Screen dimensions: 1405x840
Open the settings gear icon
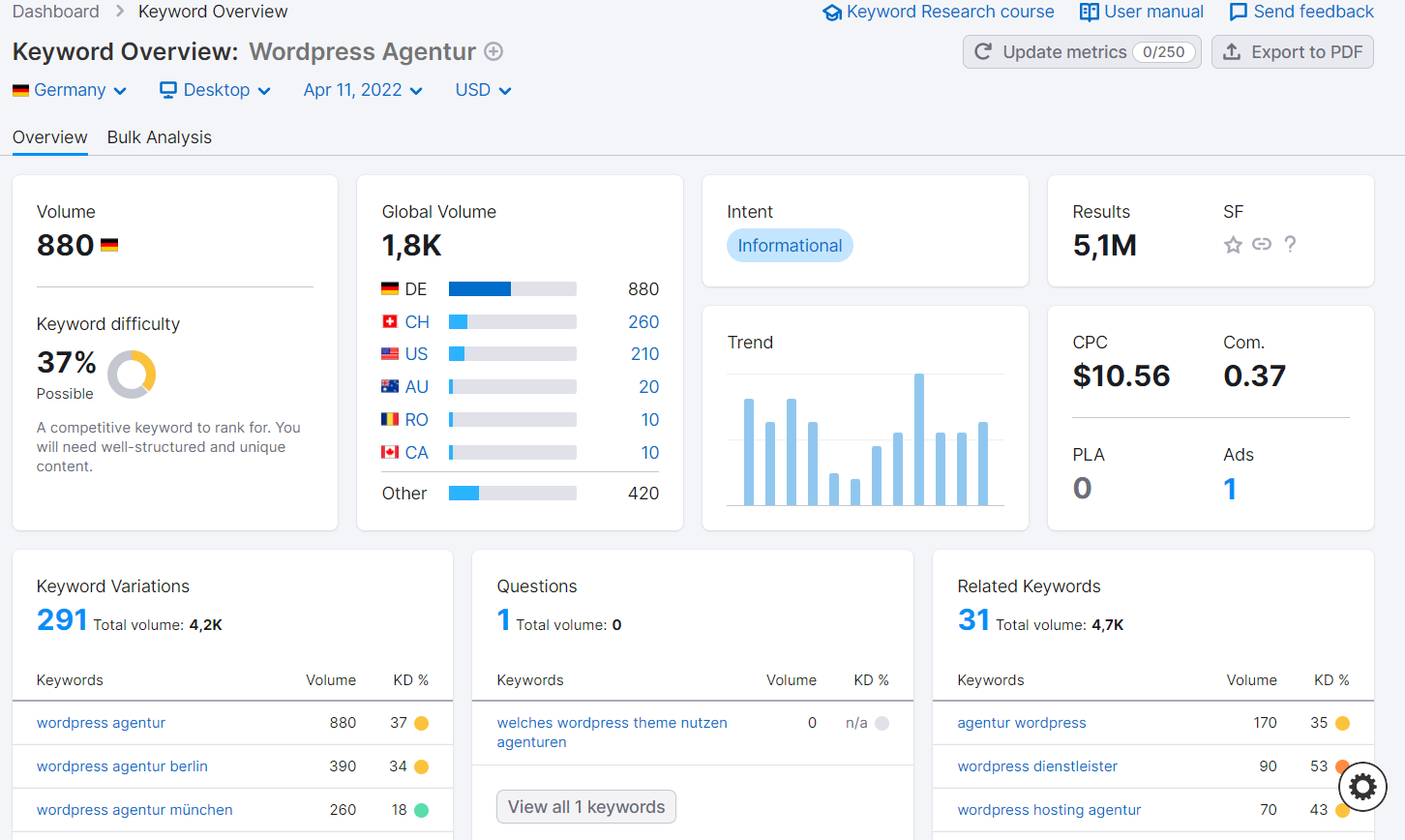(1362, 786)
